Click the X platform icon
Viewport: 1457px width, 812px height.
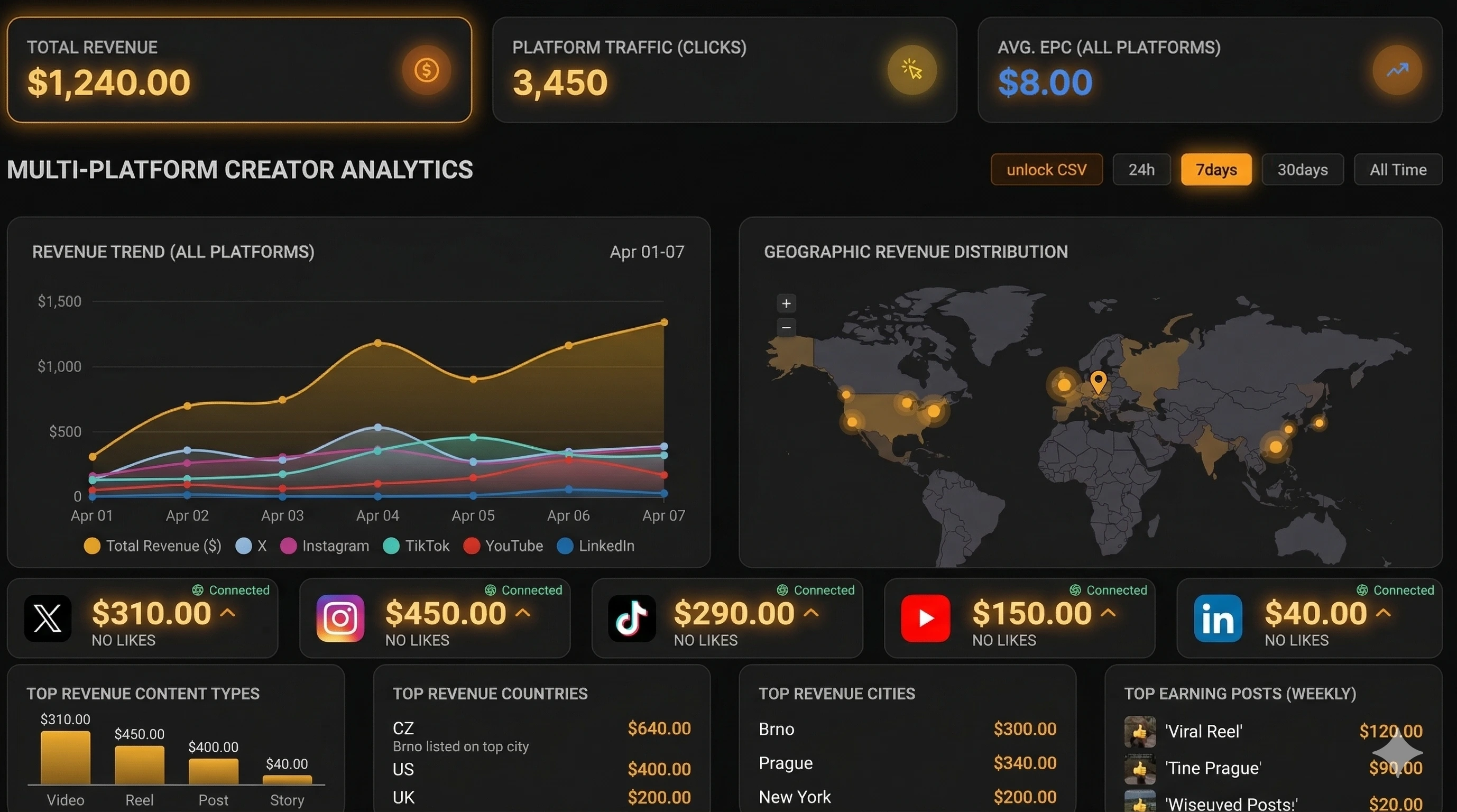48,619
